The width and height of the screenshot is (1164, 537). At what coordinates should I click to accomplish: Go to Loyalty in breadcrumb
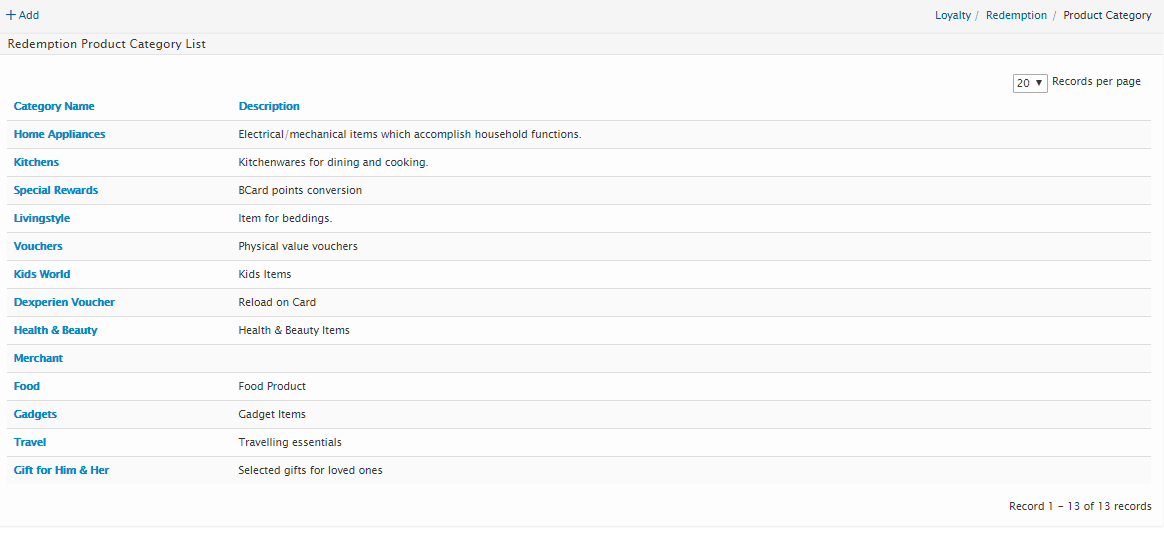coord(952,15)
